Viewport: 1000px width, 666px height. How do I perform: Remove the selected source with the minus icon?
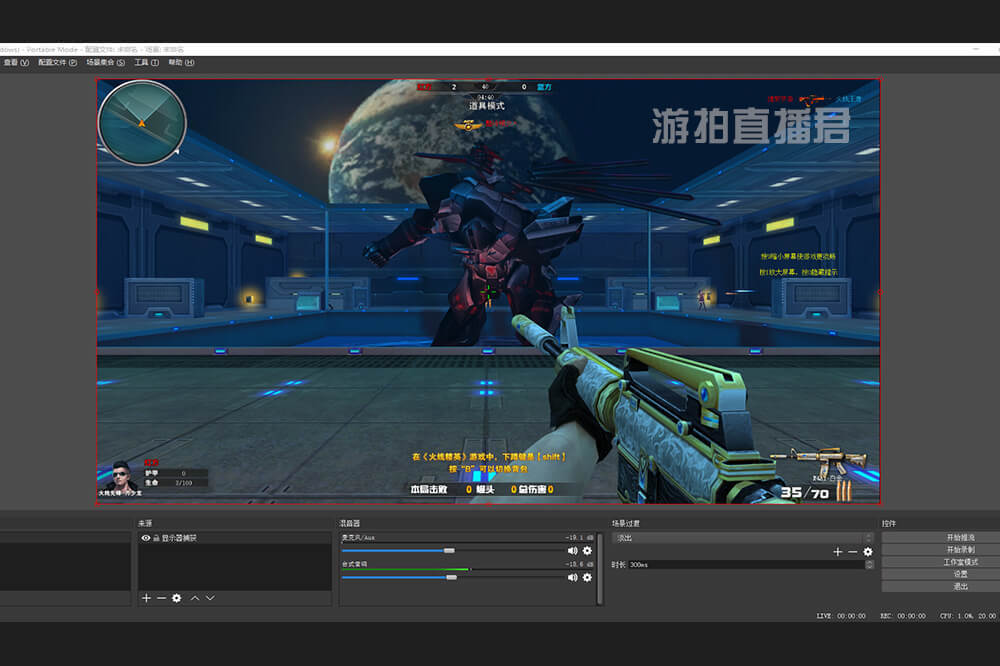pos(161,598)
